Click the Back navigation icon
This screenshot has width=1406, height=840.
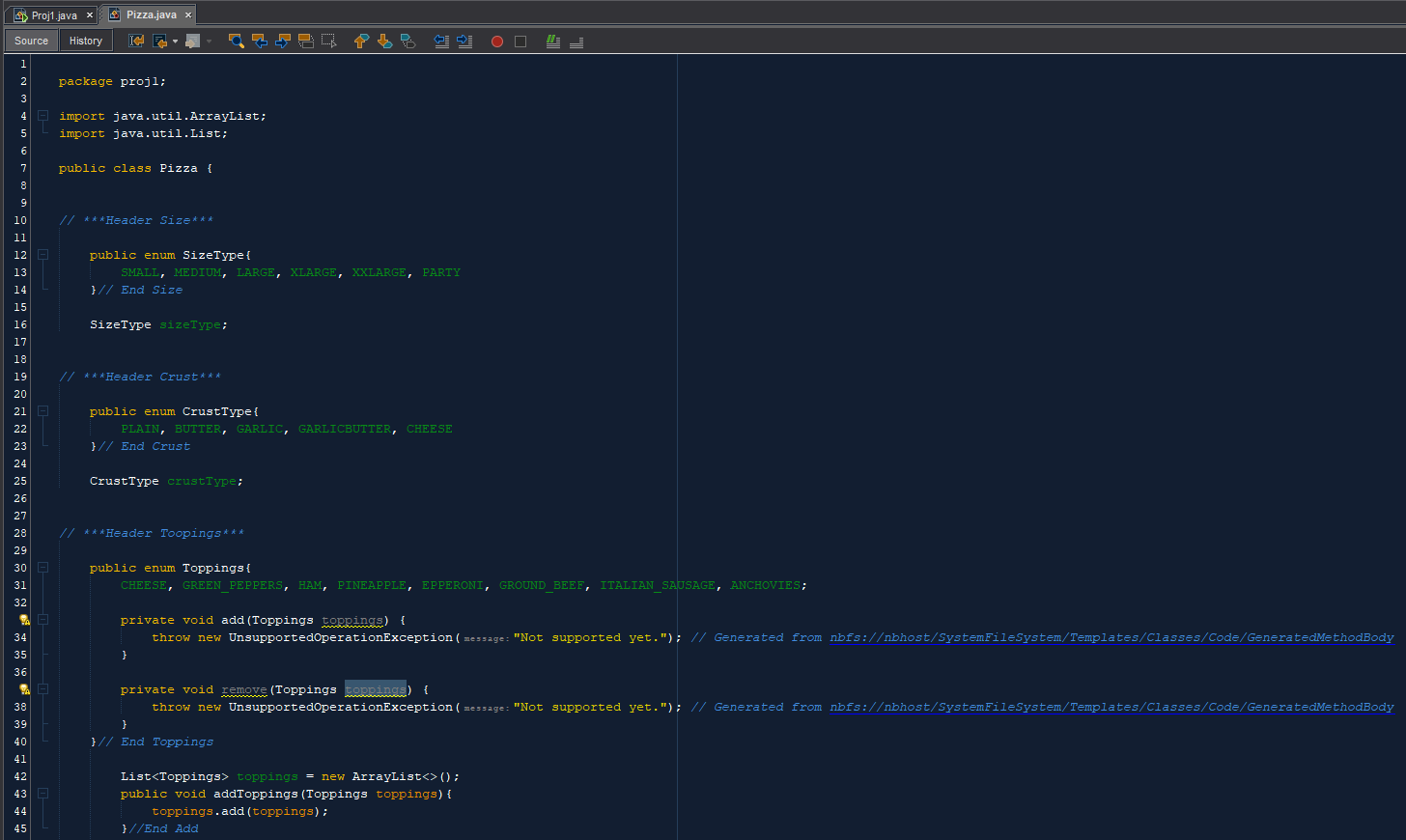[159, 41]
